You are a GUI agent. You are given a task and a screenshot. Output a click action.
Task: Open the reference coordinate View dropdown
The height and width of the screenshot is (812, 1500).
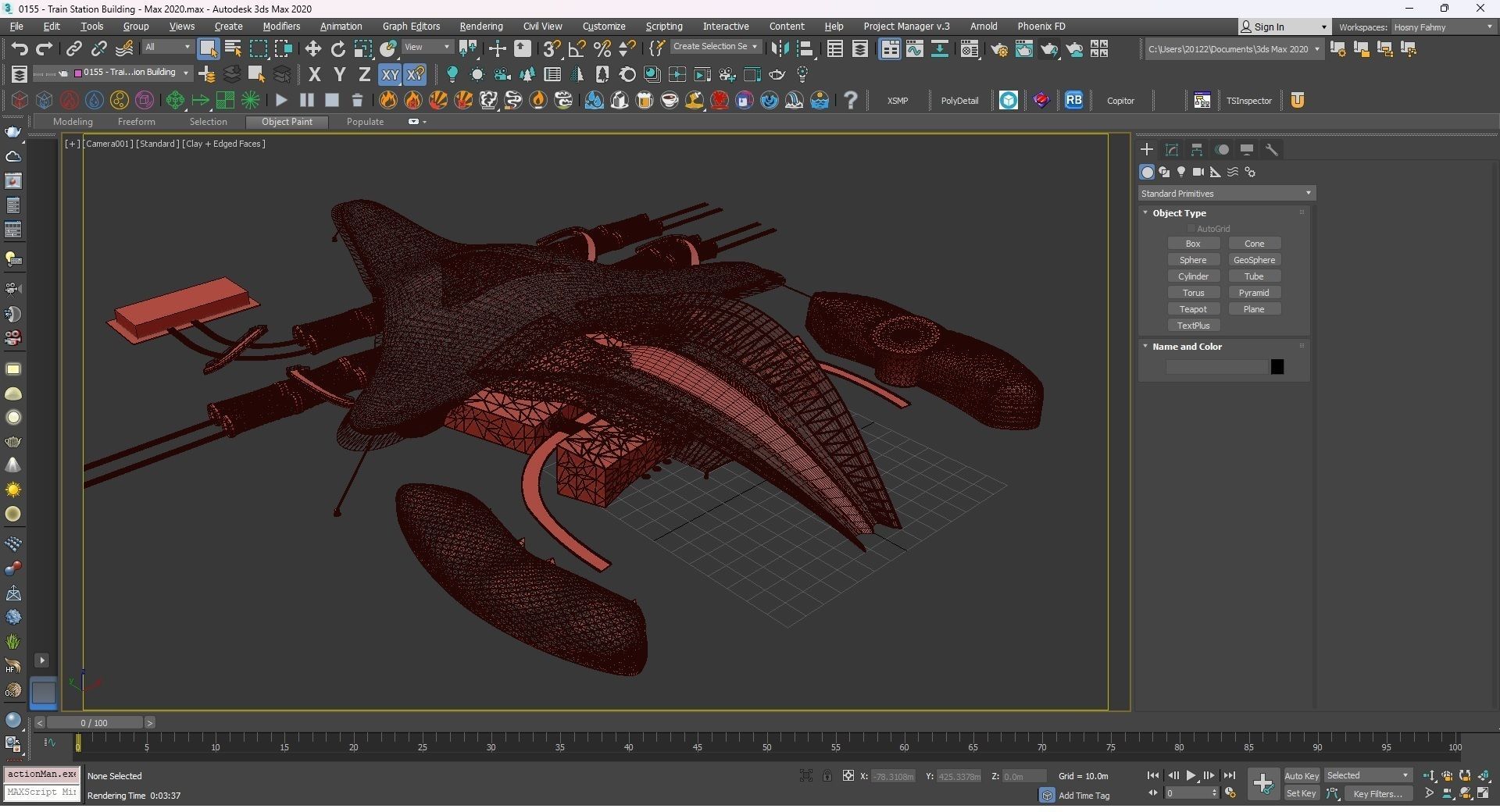(427, 48)
